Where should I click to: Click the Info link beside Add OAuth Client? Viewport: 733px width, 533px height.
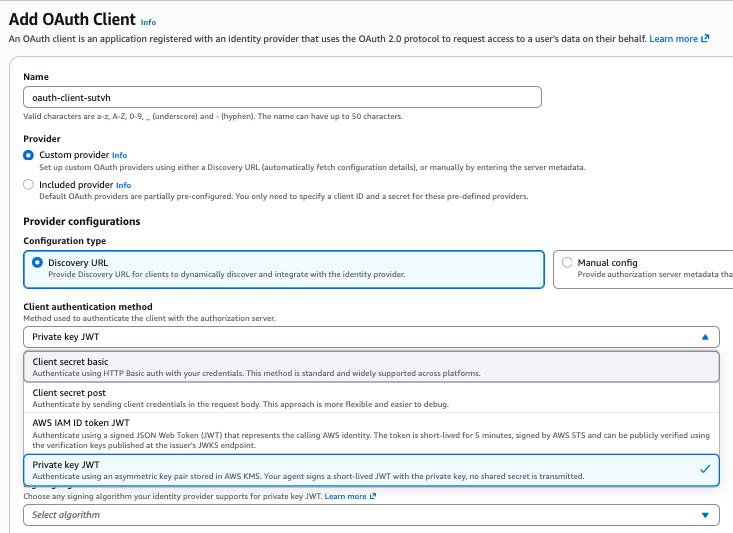pos(148,22)
